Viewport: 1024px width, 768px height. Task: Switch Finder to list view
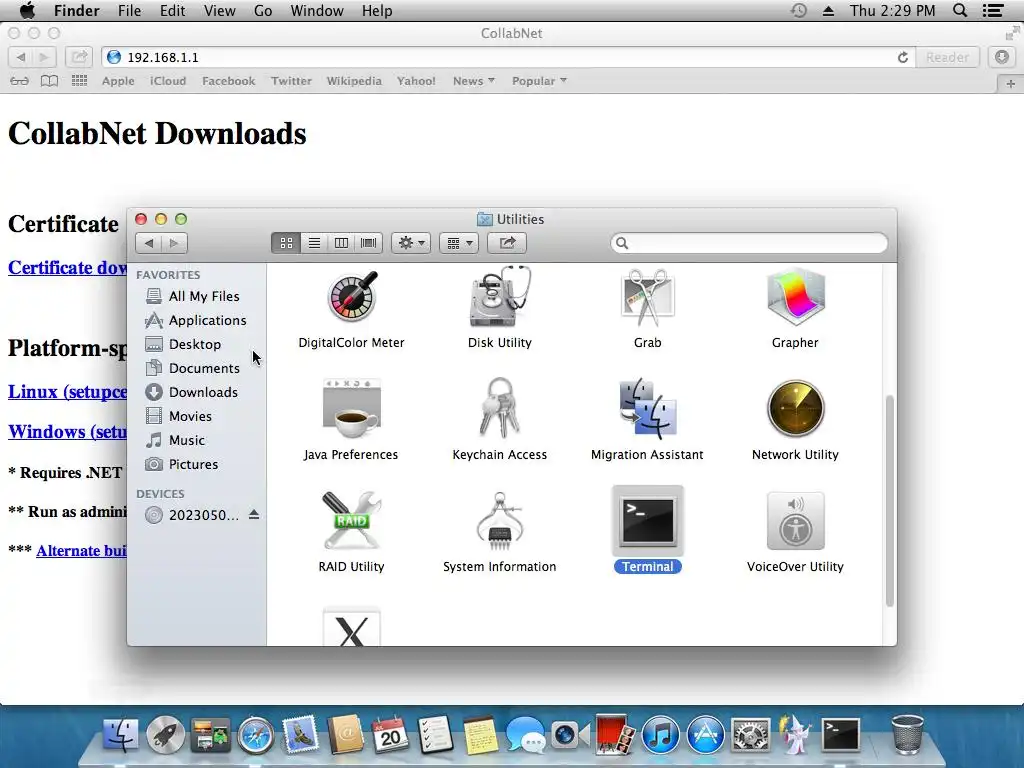coord(314,243)
